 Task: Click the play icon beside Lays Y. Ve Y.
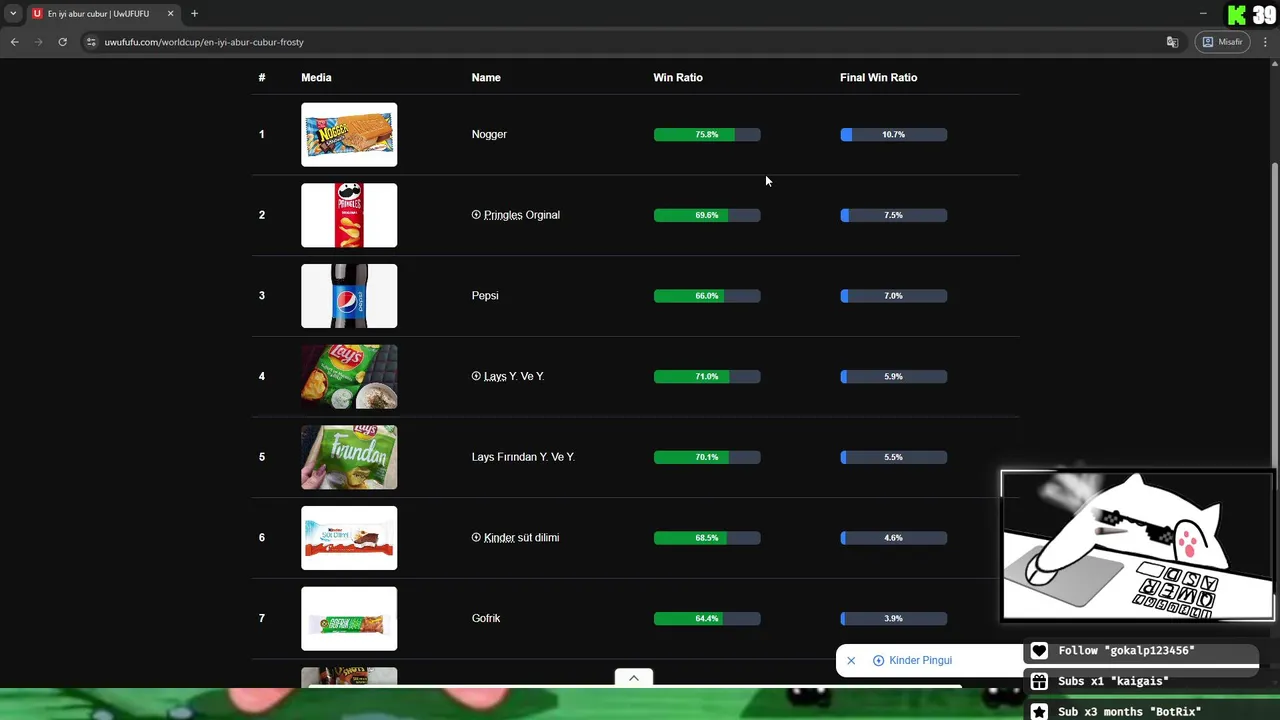[x=476, y=376]
